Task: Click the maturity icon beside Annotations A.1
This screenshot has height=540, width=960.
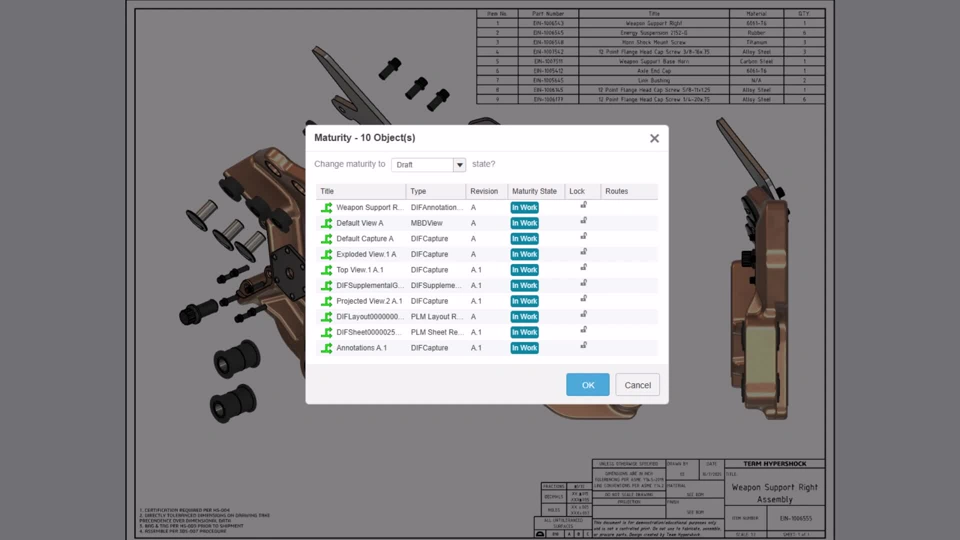Action: (x=326, y=348)
